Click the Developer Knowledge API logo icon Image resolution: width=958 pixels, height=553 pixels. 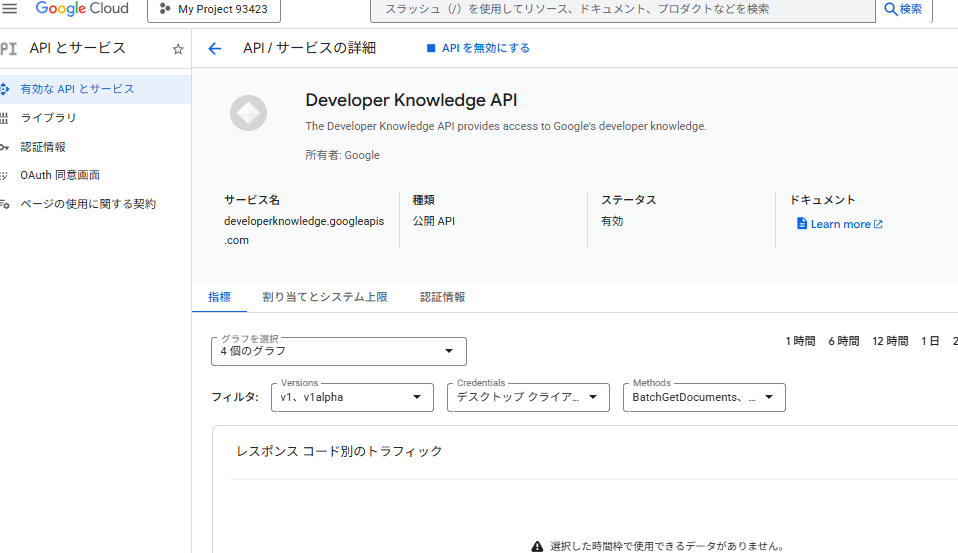point(248,113)
